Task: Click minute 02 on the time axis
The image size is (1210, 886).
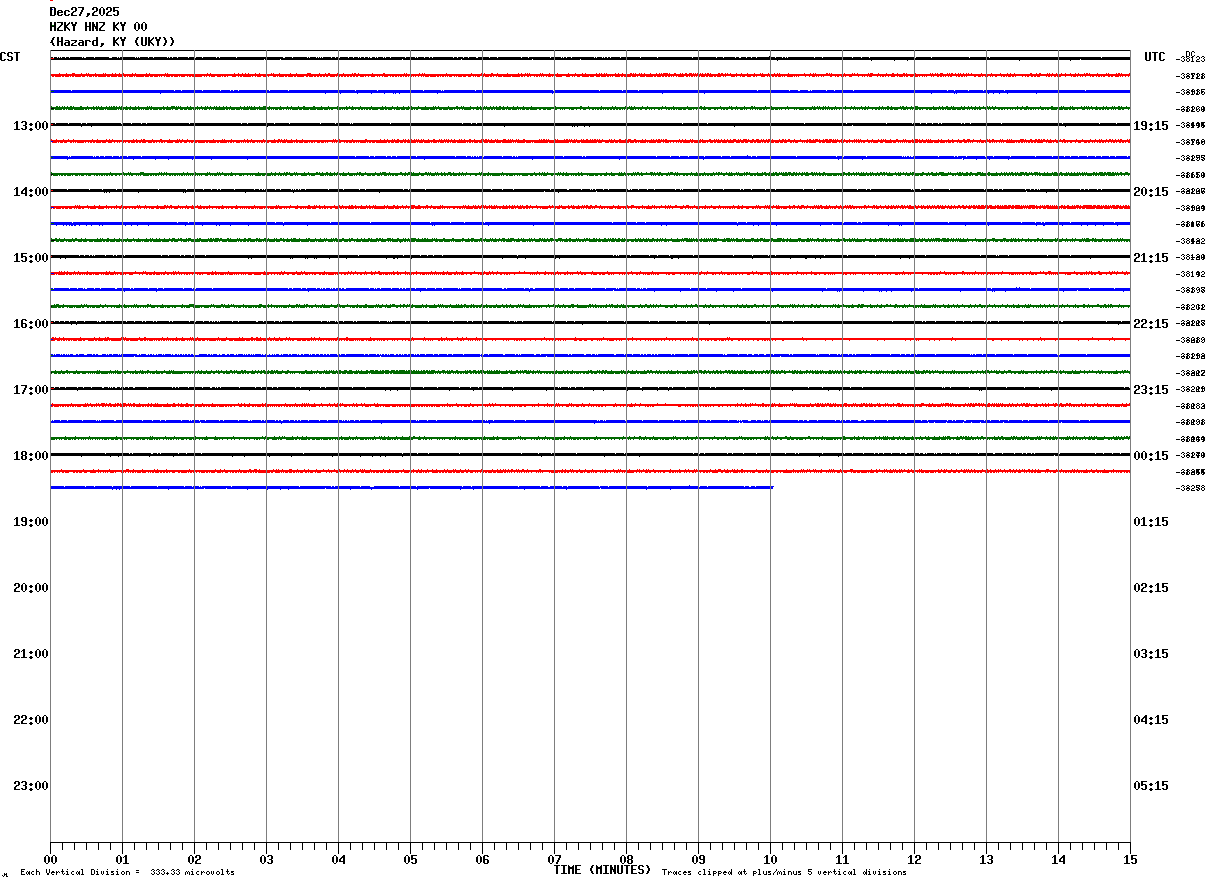Action: point(194,859)
